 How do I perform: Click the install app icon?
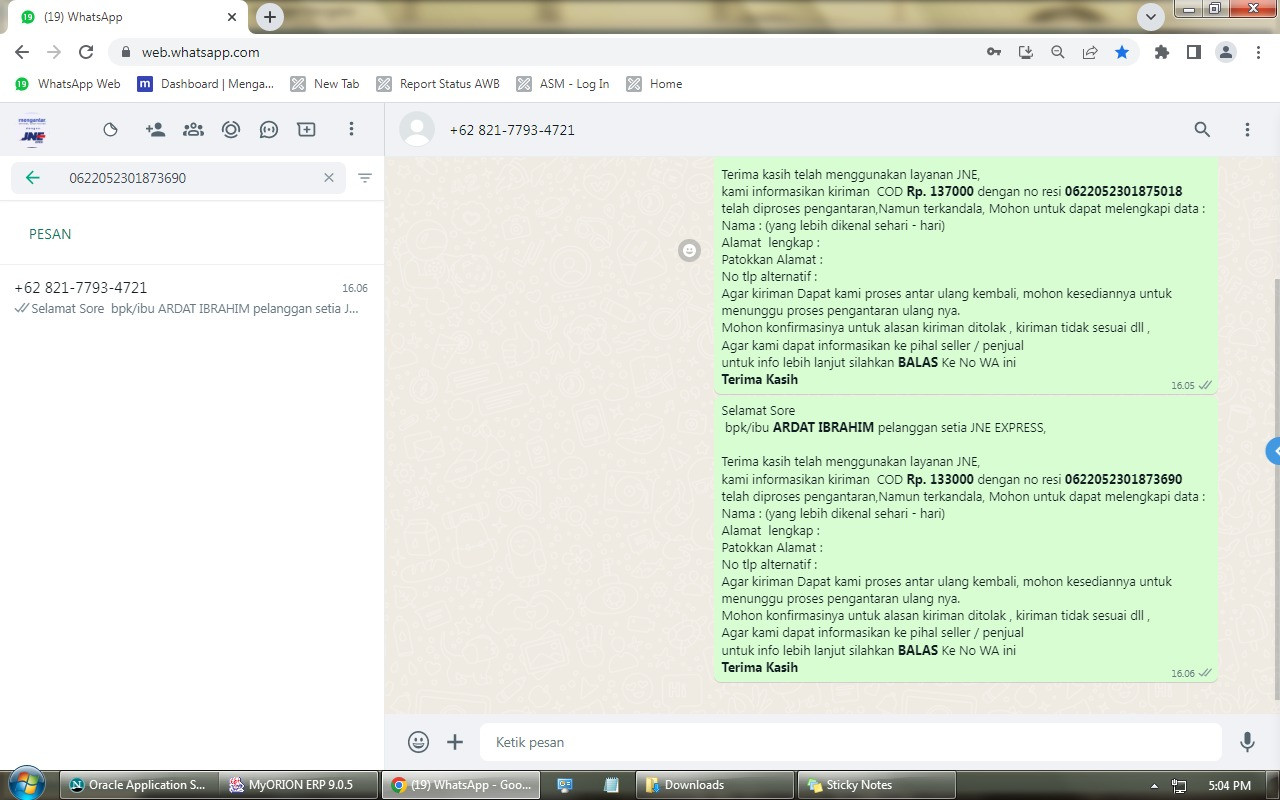point(1026,52)
